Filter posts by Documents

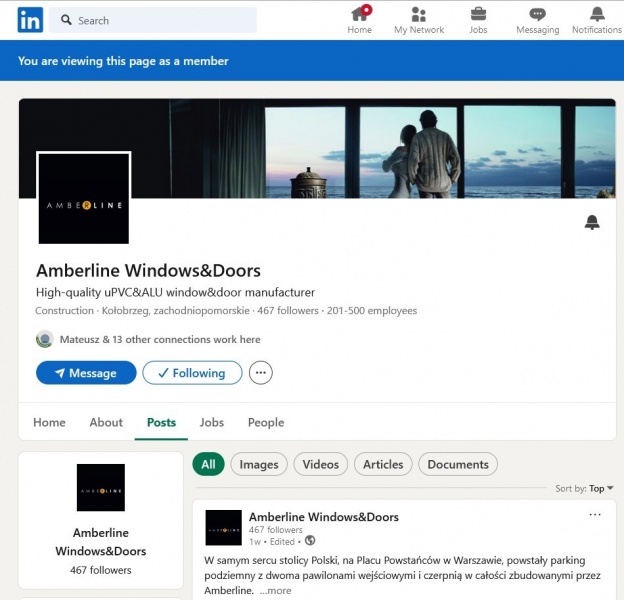[x=458, y=464]
